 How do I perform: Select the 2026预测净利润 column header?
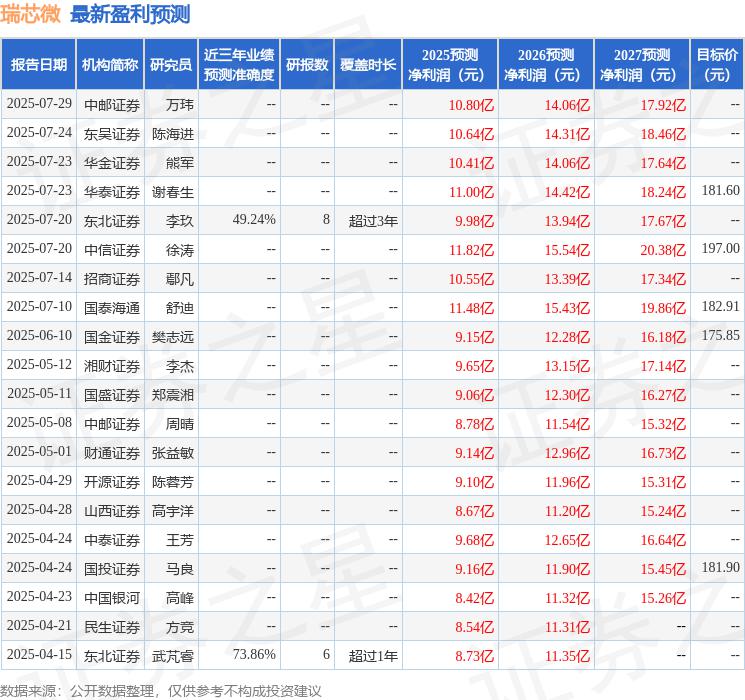point(546,65)
